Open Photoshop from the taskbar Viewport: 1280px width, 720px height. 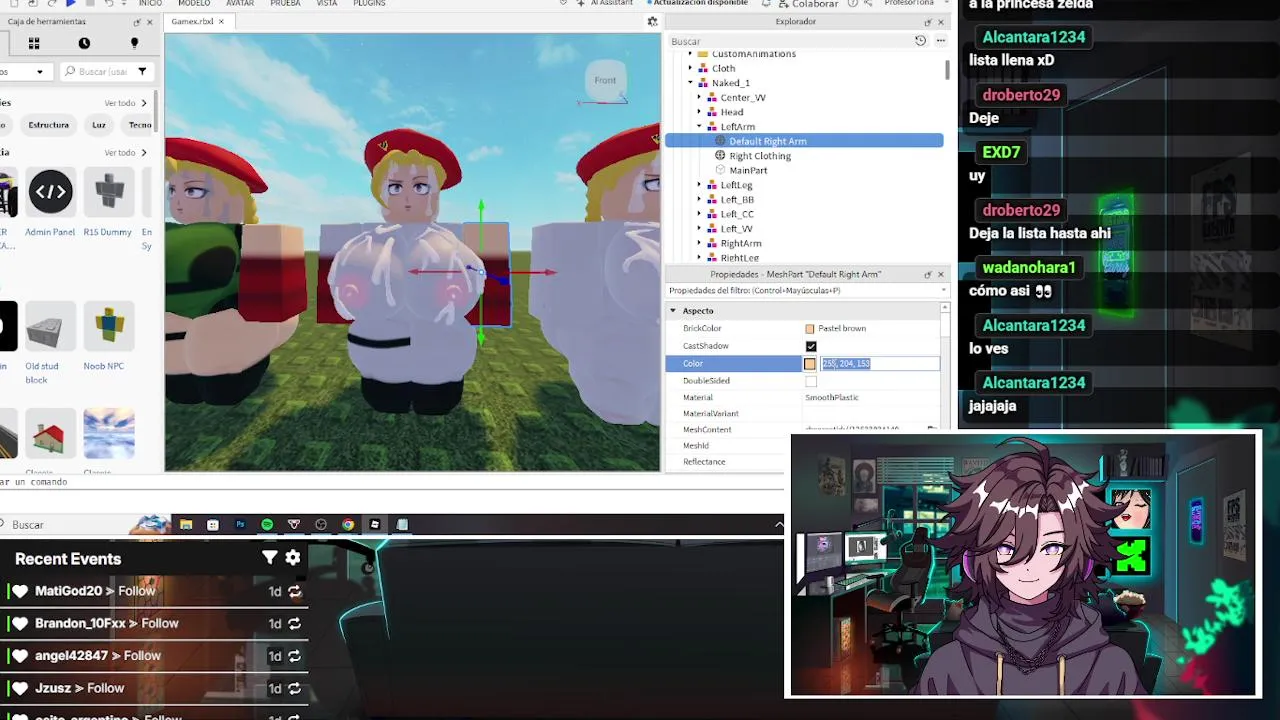[240, 524]
